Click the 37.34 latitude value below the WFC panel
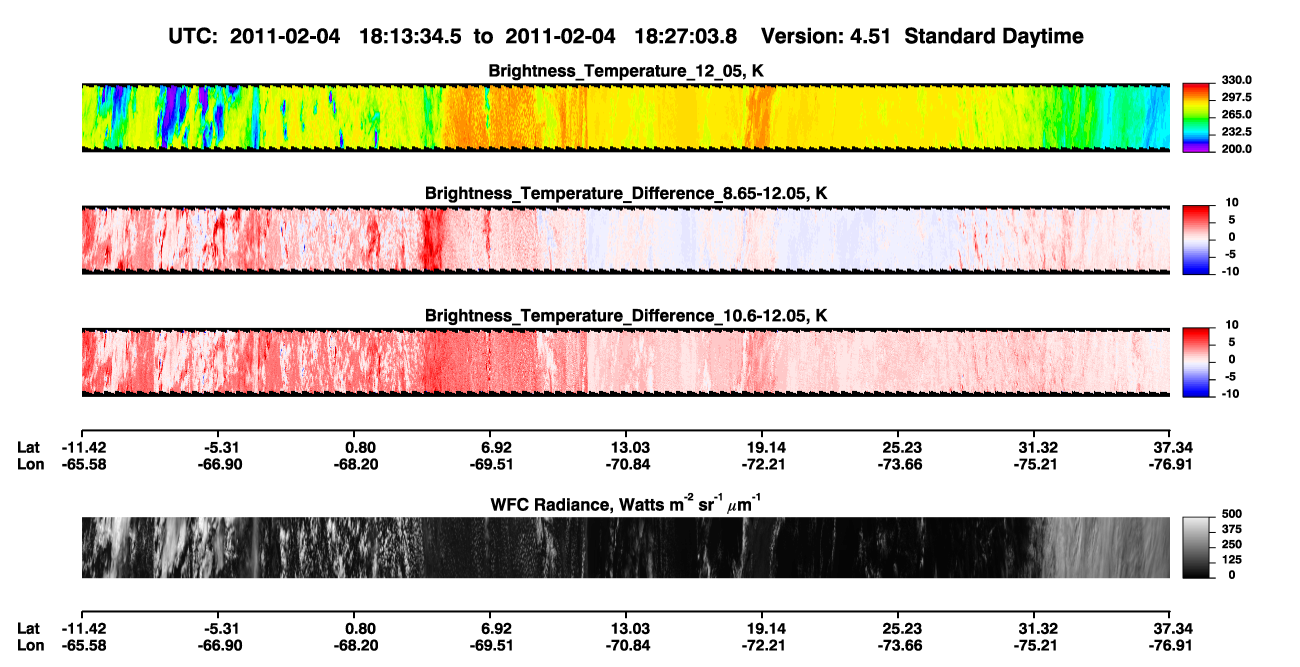 pos(1172,628)
